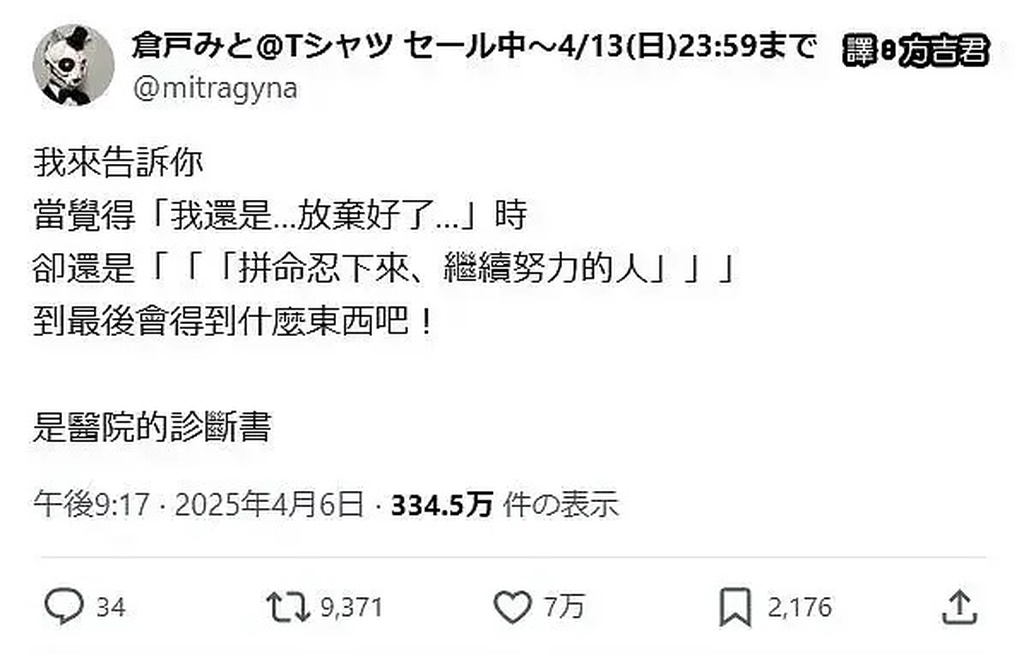Image resolution: width=1024 pixels, height=654 pixels.
Task: View the 2,176 bookmarks count
Action: point(799,608)
